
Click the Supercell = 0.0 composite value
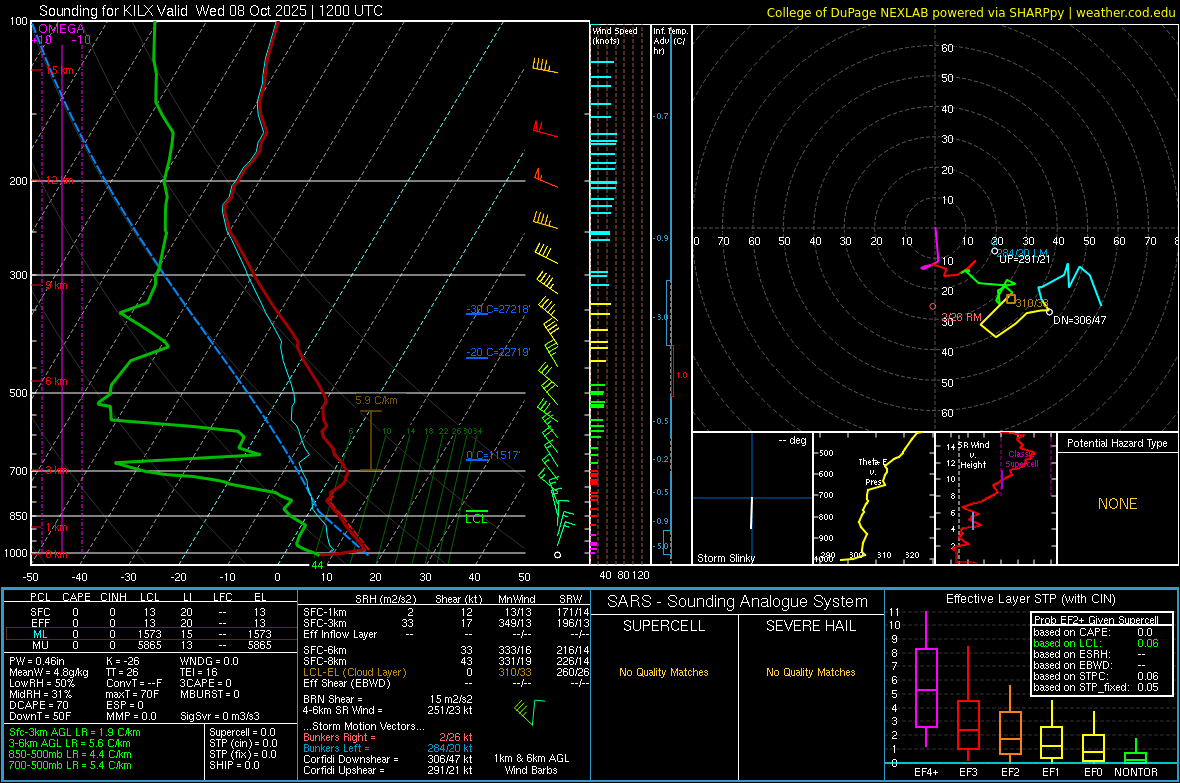pos(242,733)
